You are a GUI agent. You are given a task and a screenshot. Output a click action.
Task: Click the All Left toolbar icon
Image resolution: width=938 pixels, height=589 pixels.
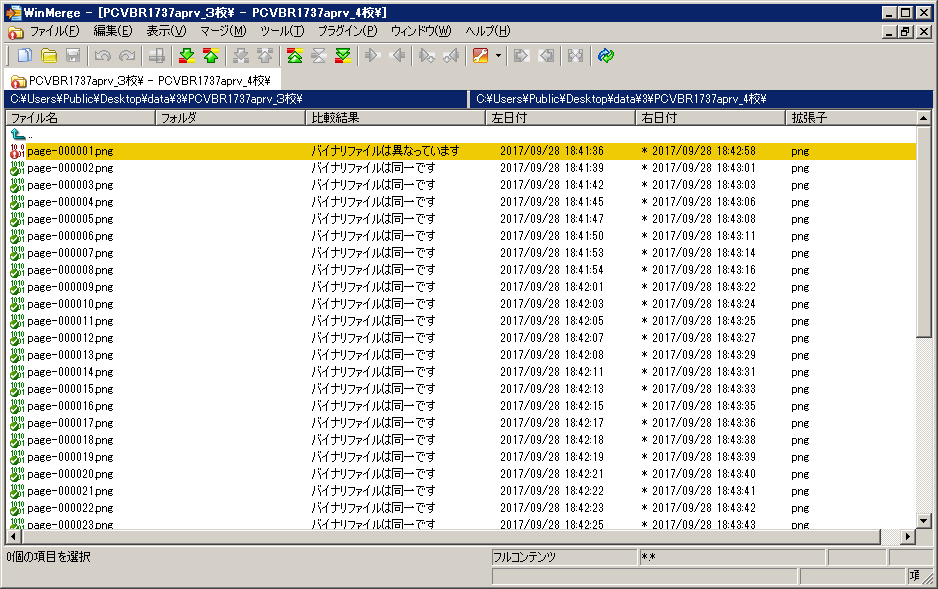(x=546, y=56)
